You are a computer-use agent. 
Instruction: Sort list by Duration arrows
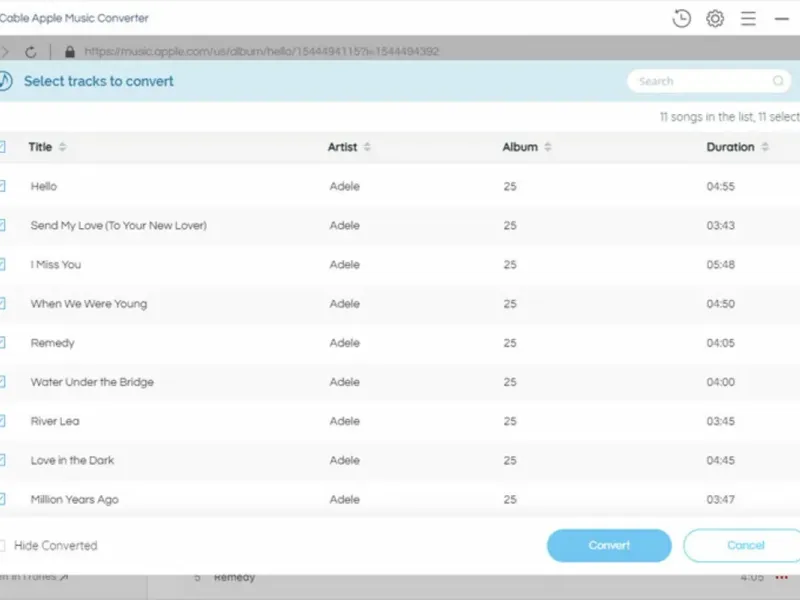point(765,147)
